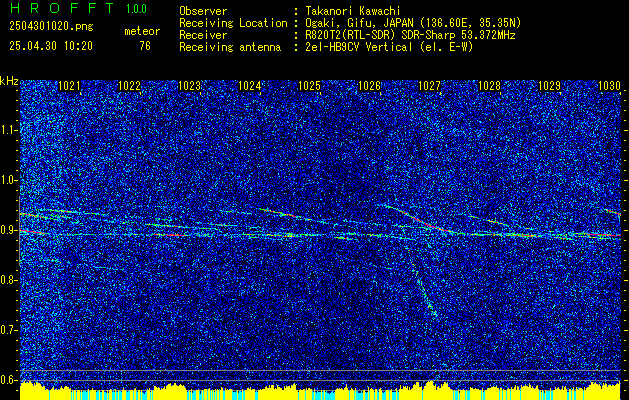Viewport: 629px width, 400px height.
Task: Click the kHz axis unit label
Action: (9, 81)
